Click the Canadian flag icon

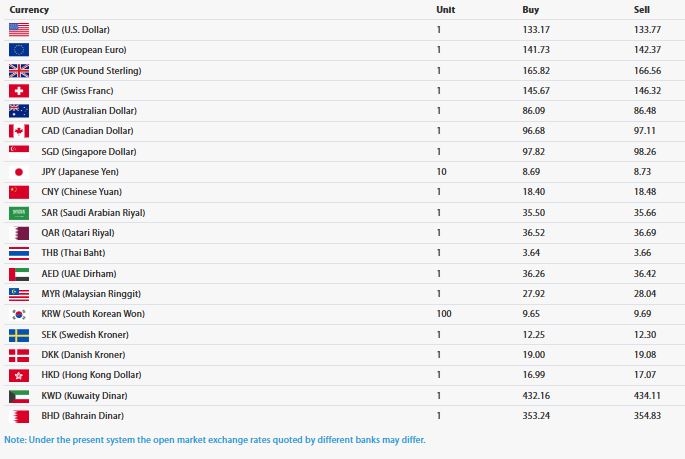(x=19, y=131)
